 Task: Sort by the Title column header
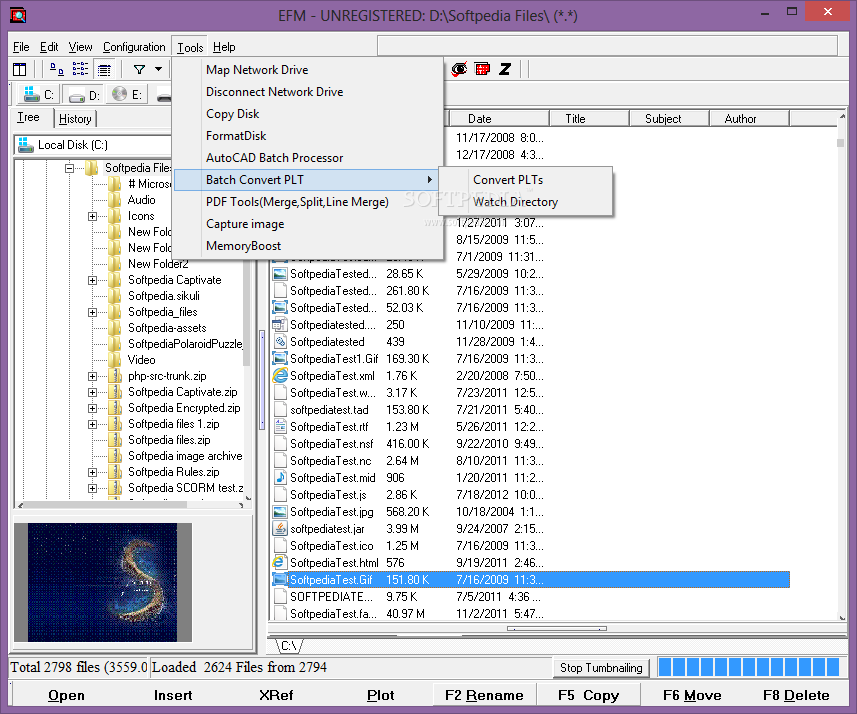coord(589,119)
